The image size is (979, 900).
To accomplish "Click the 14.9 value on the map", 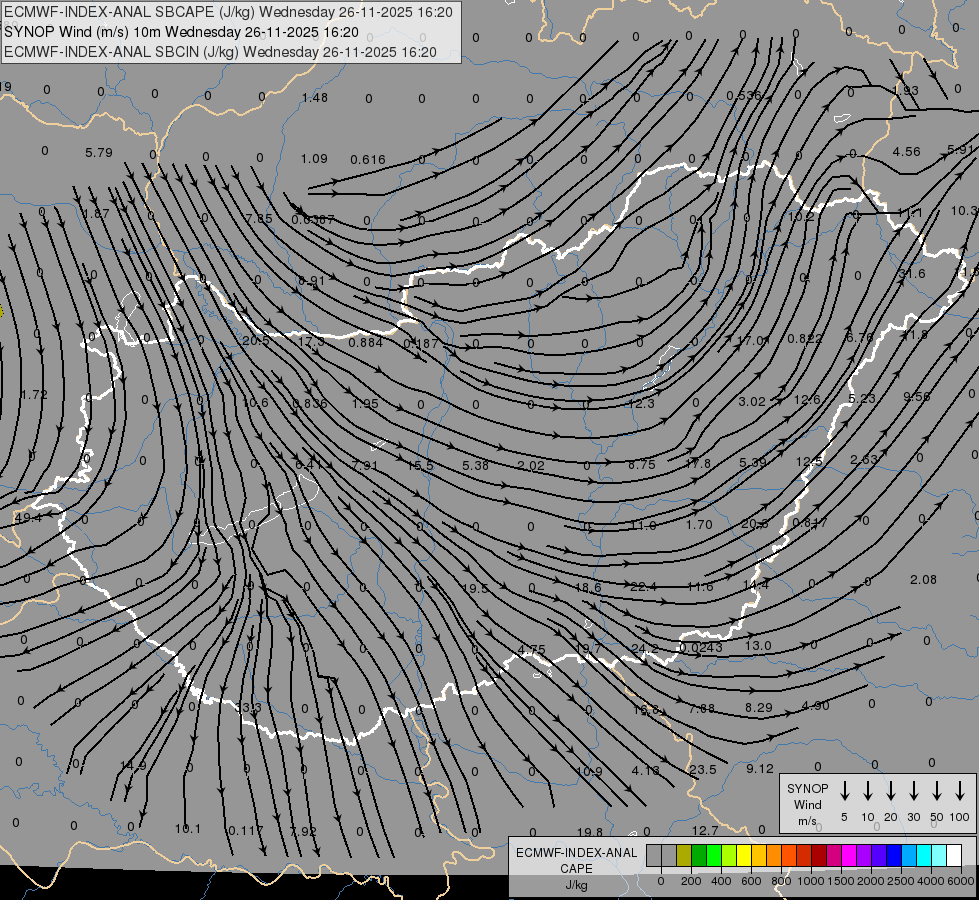I will click(133, 765).
